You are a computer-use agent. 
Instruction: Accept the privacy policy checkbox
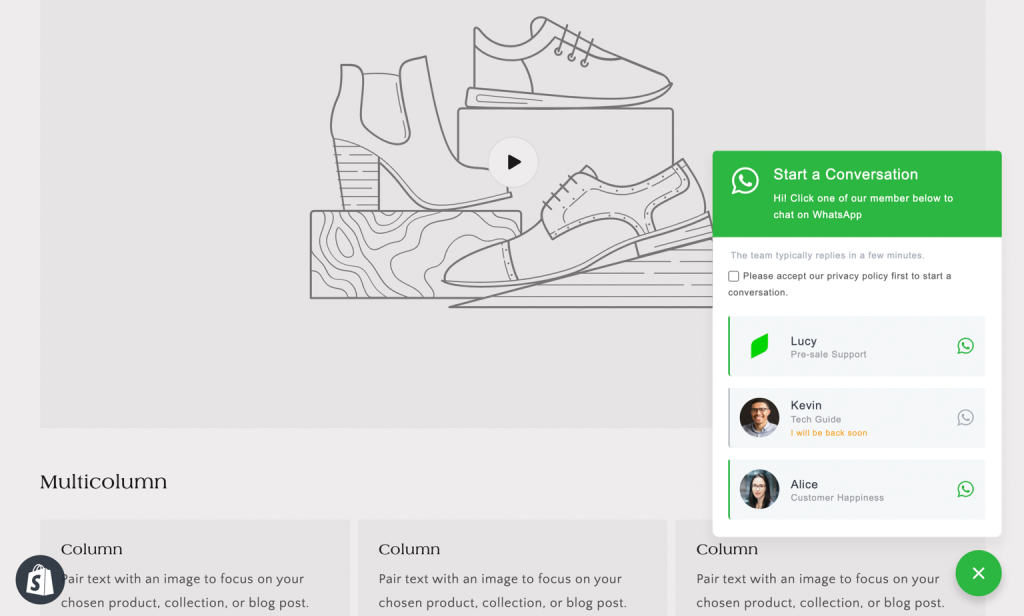pos(734,276)
